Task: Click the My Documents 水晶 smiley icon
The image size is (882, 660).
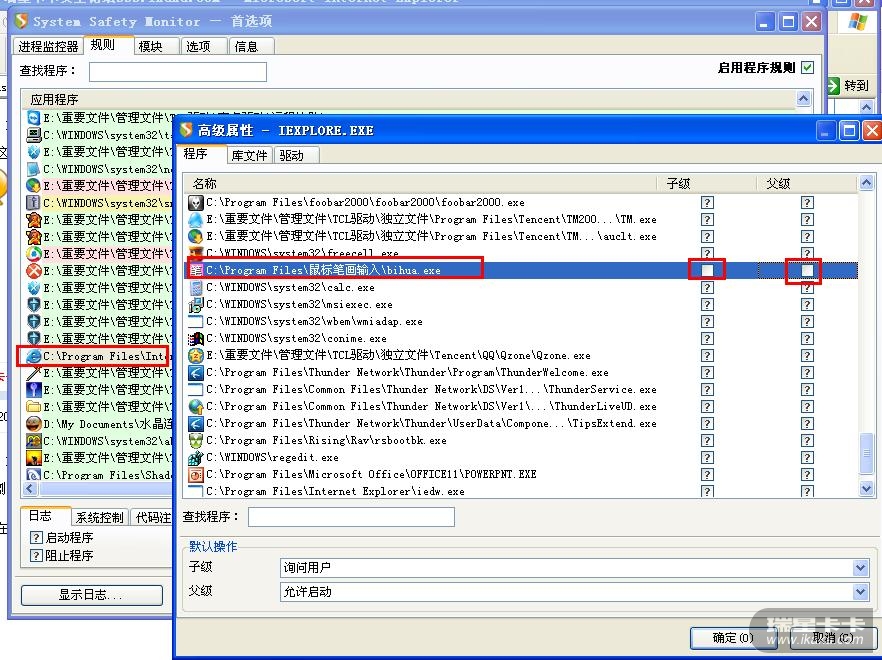Action: pyautogui.click(x=34, y=424)
